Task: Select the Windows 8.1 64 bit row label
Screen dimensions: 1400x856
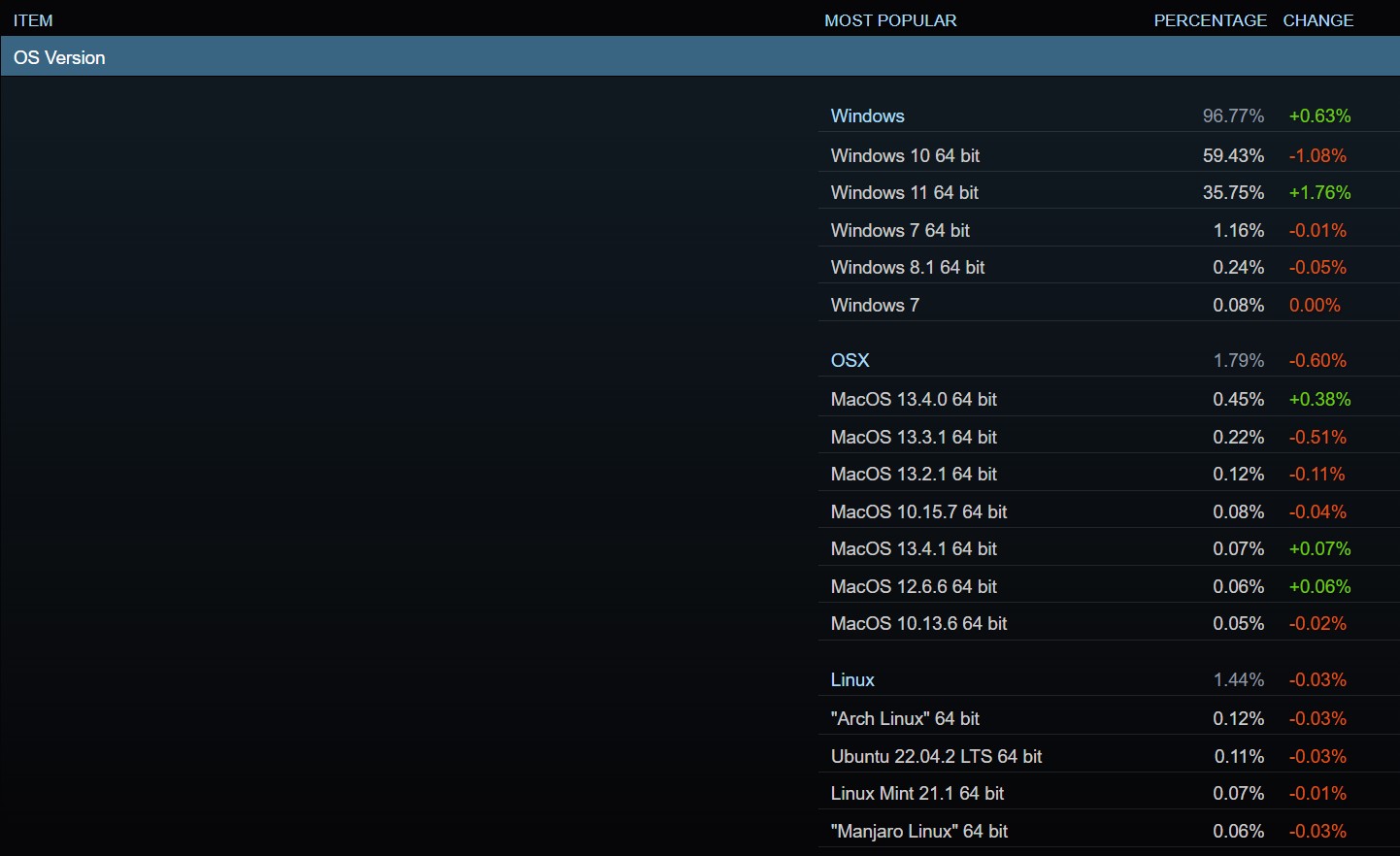Action: click(908, 267)
